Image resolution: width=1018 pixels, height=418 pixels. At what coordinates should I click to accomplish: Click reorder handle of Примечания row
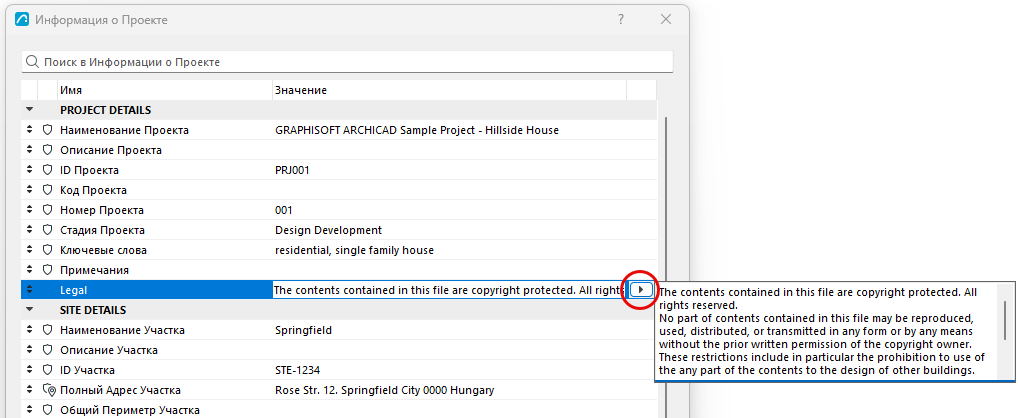(x=29, y=270)
